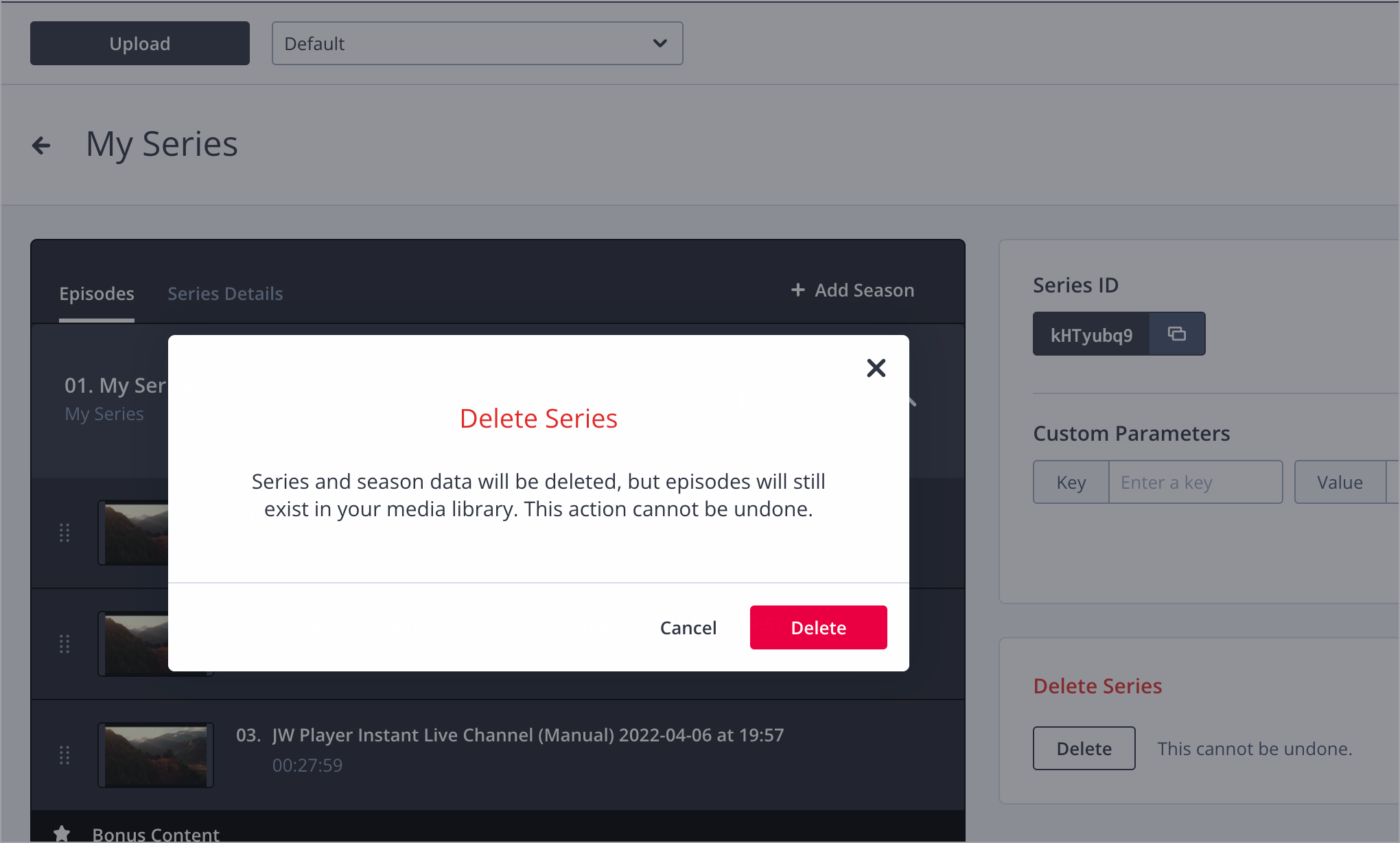
Task: Cancel the Delete Series dialog
Action: click(x=688, y=627)
